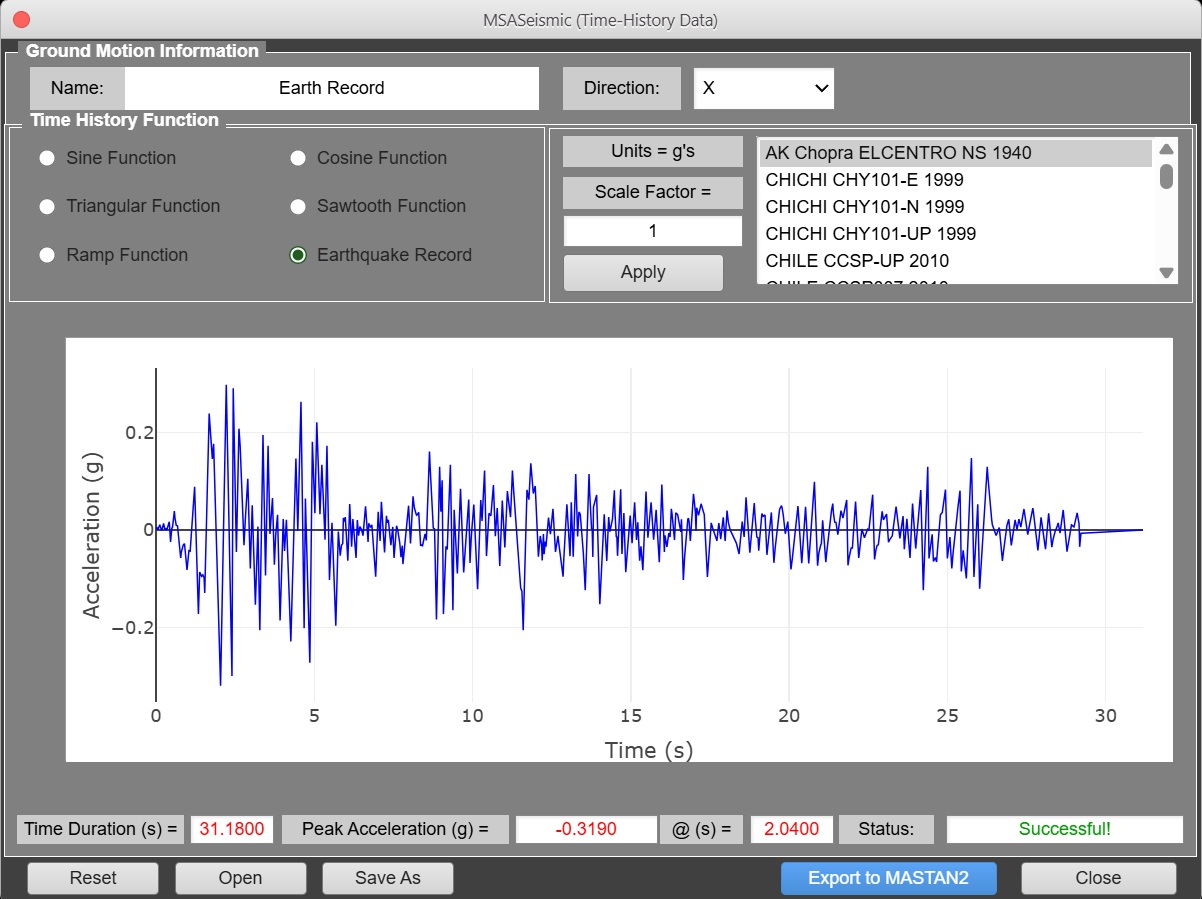Reset the time-history data
This screenshot has height=899, width=1202.
pos(92,878)
